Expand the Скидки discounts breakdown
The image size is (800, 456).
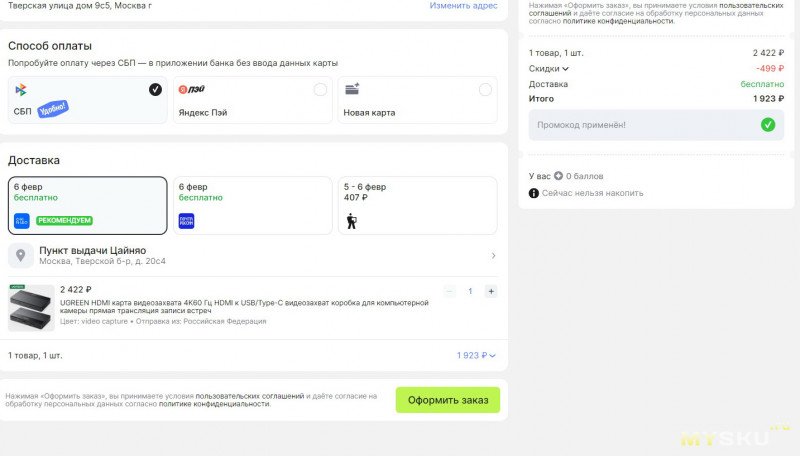click(549, 69)
